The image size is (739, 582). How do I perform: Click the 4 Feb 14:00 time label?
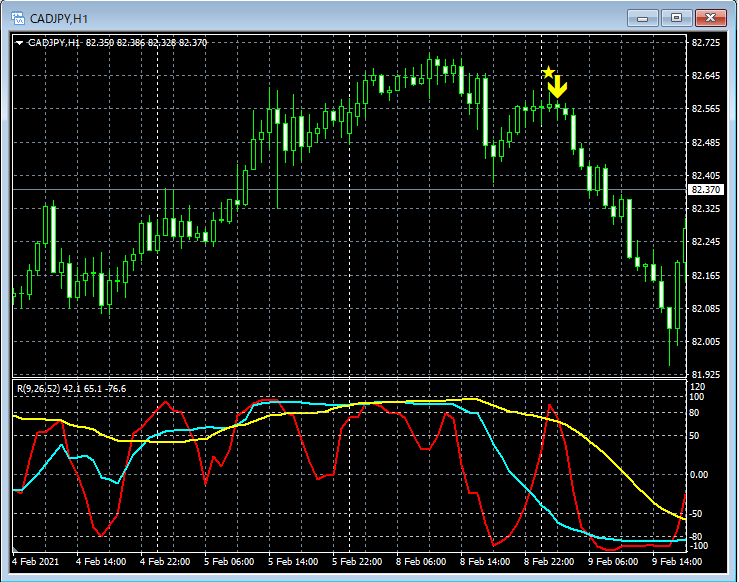click(101, 562)
